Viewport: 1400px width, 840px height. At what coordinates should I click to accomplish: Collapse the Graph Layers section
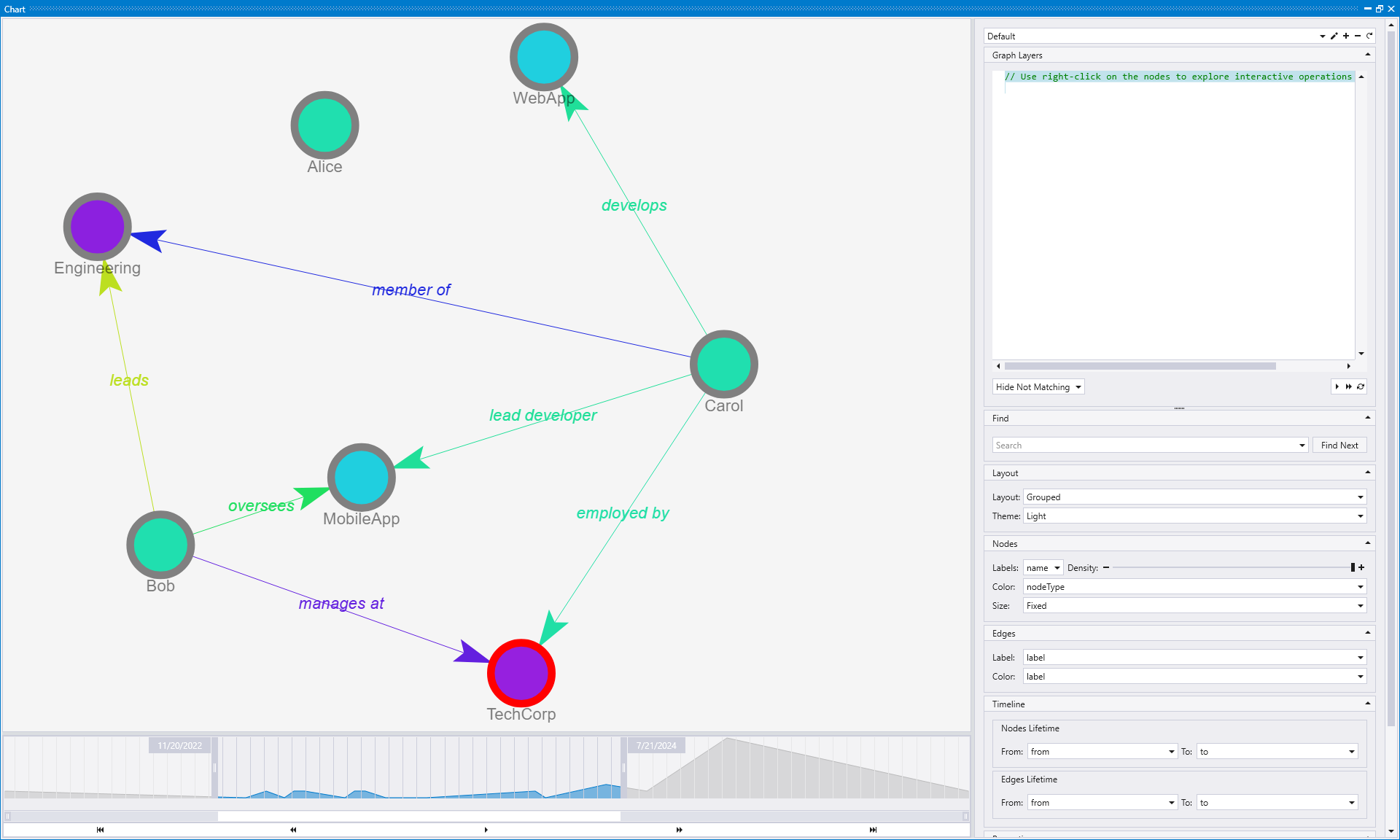(1368, 55)
